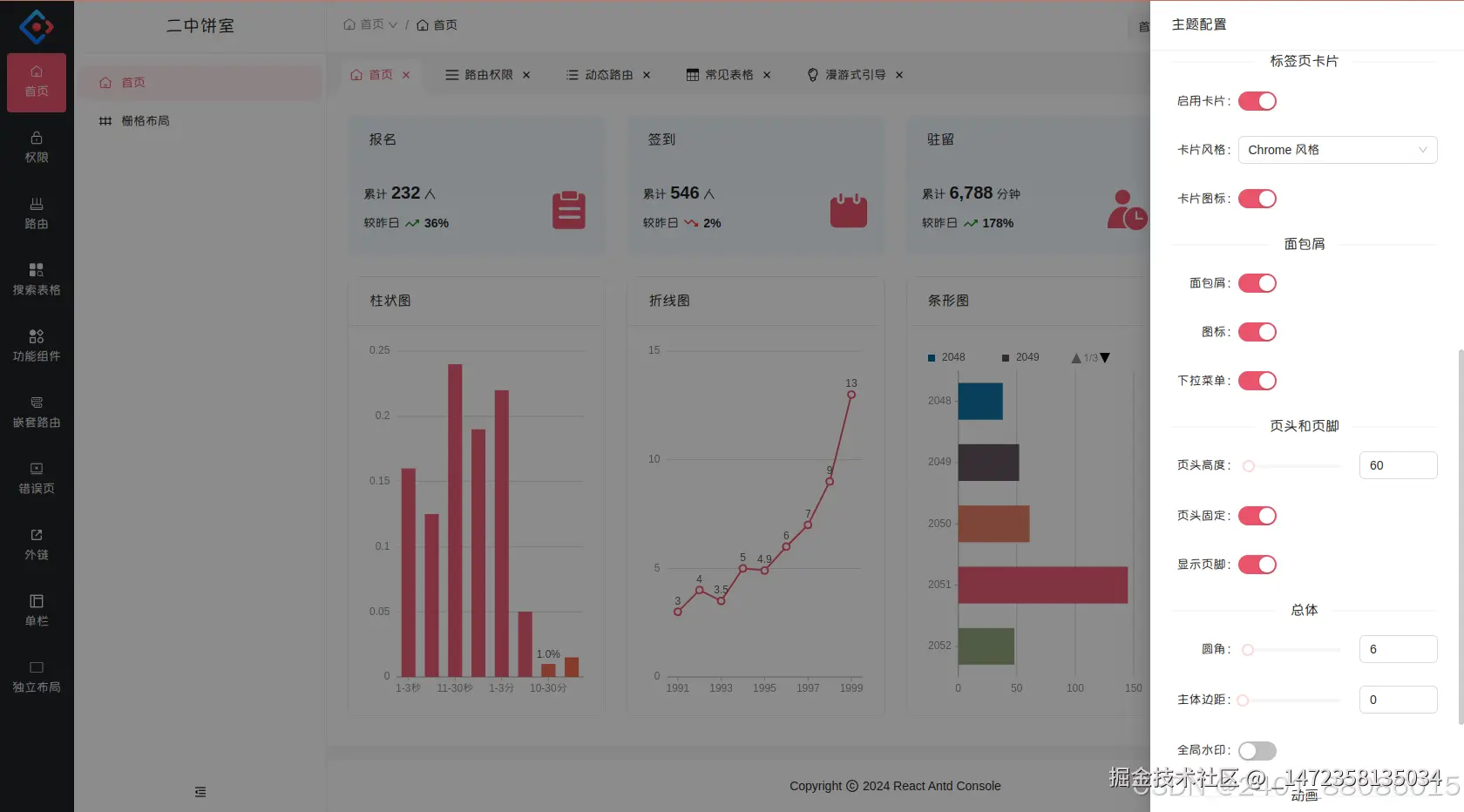Open the 功能组件 sidebar section
This screenshot has height=812, width=1464.
[x=37, y=347]
